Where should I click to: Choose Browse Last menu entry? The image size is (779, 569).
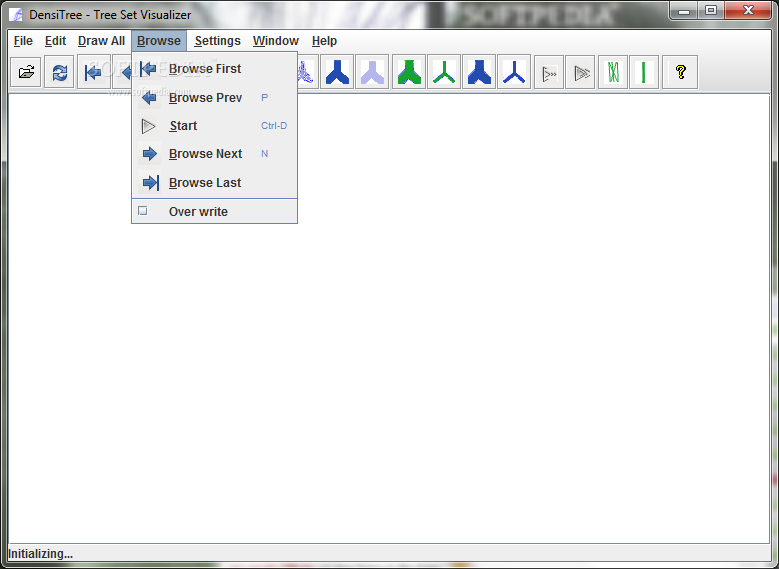coord(215,182)
